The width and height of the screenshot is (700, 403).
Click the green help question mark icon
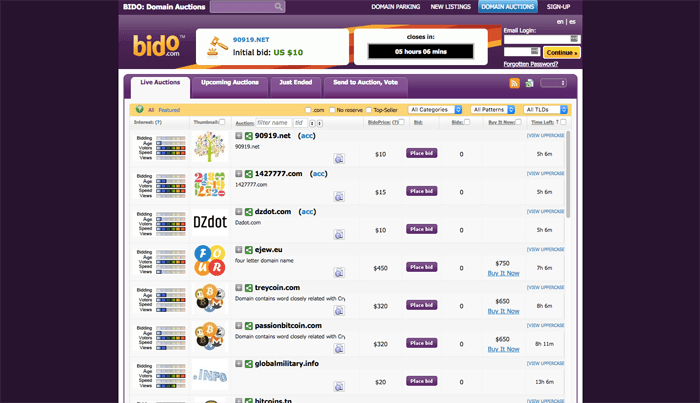pyautogui.click(x=140, y=109)
